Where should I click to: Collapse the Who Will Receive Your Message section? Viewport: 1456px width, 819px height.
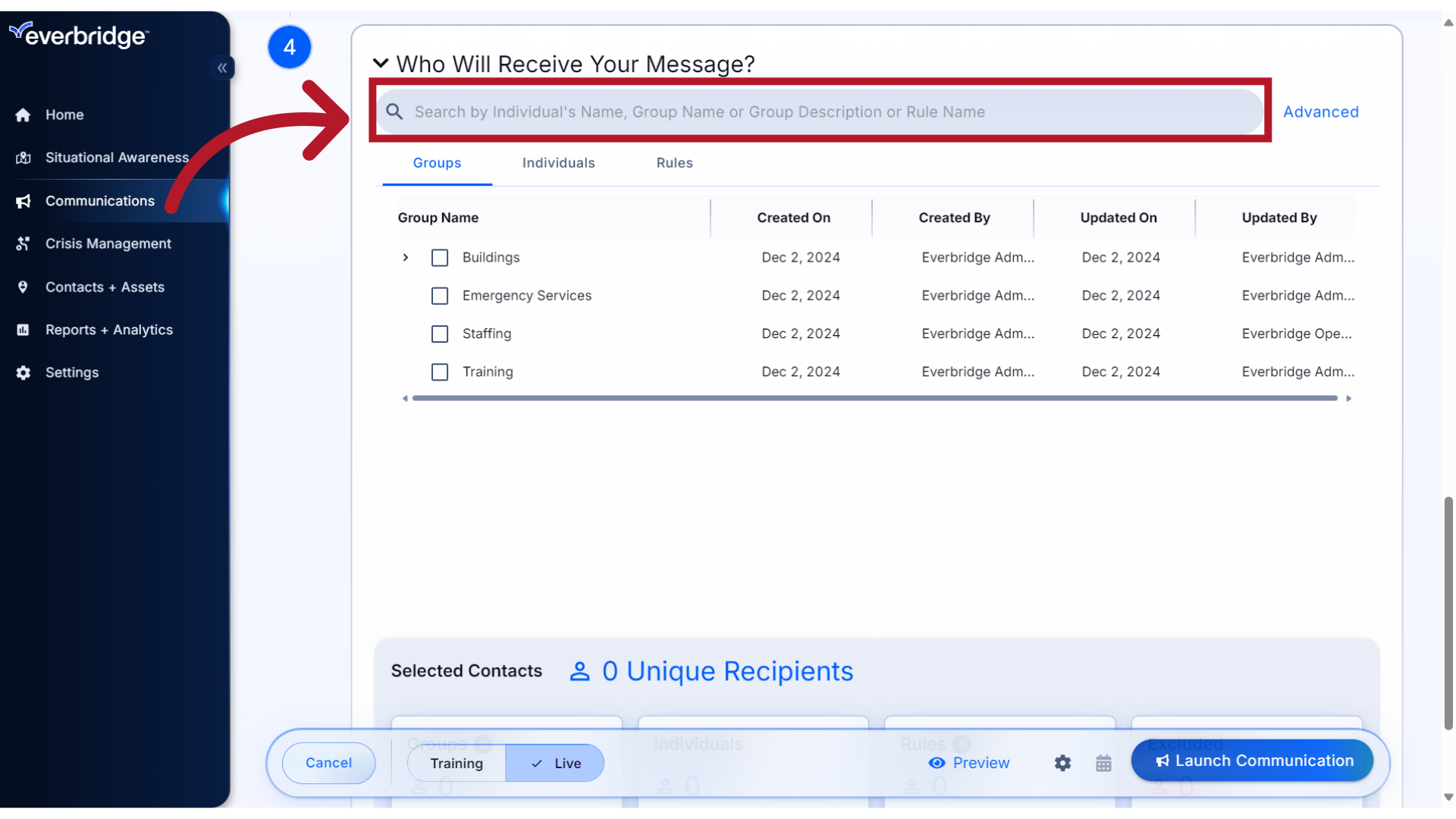[381, 64]
